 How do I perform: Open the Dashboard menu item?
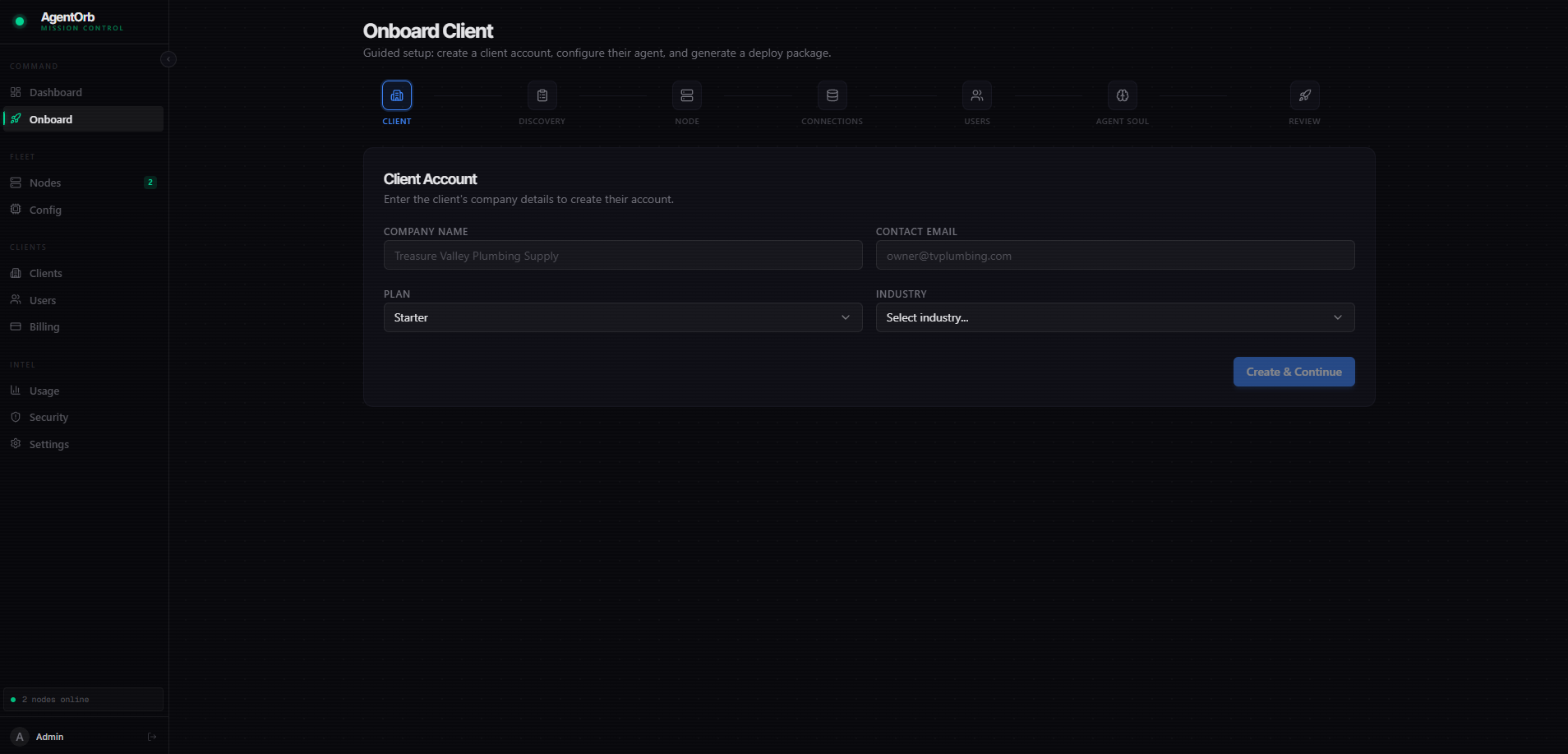click(83, 92)
